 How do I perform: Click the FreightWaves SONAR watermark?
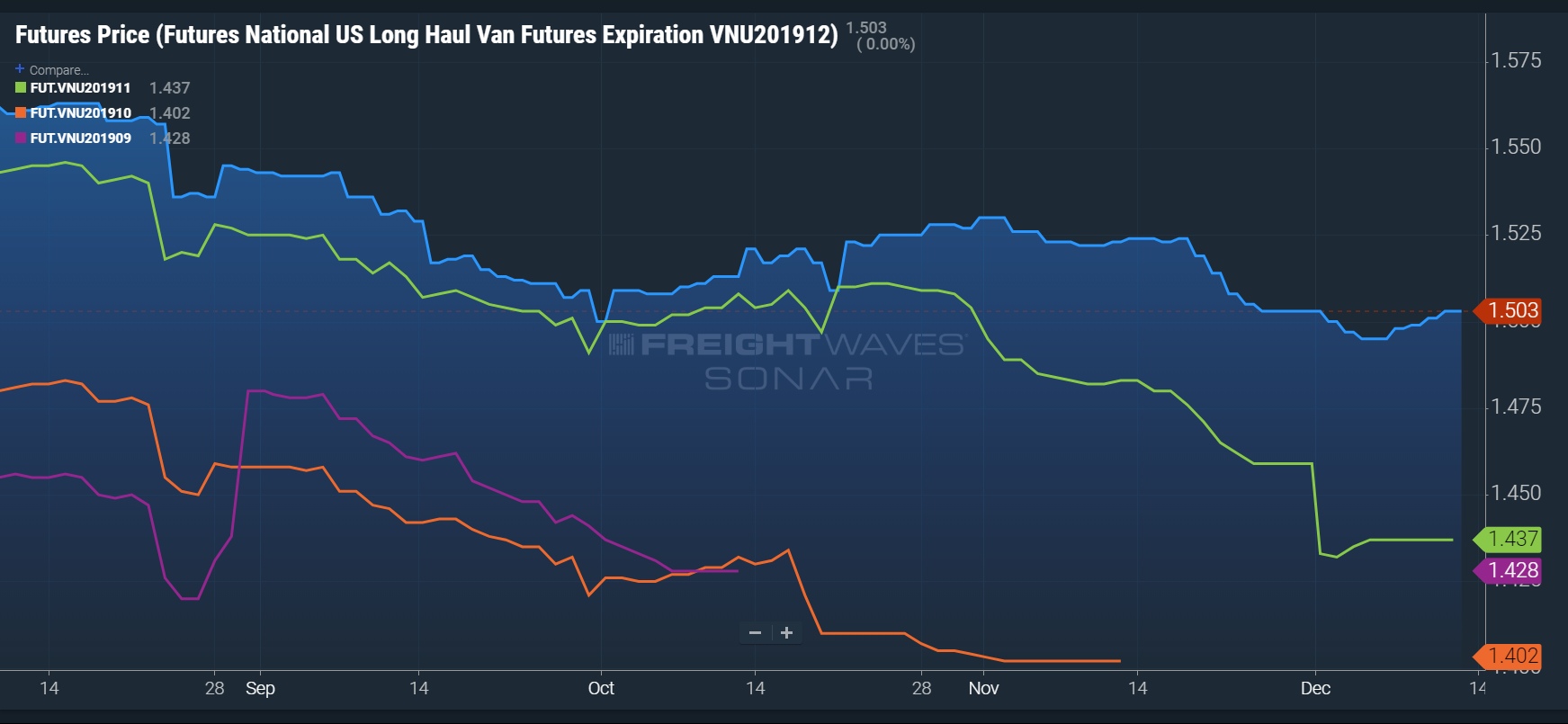point(787,361)
